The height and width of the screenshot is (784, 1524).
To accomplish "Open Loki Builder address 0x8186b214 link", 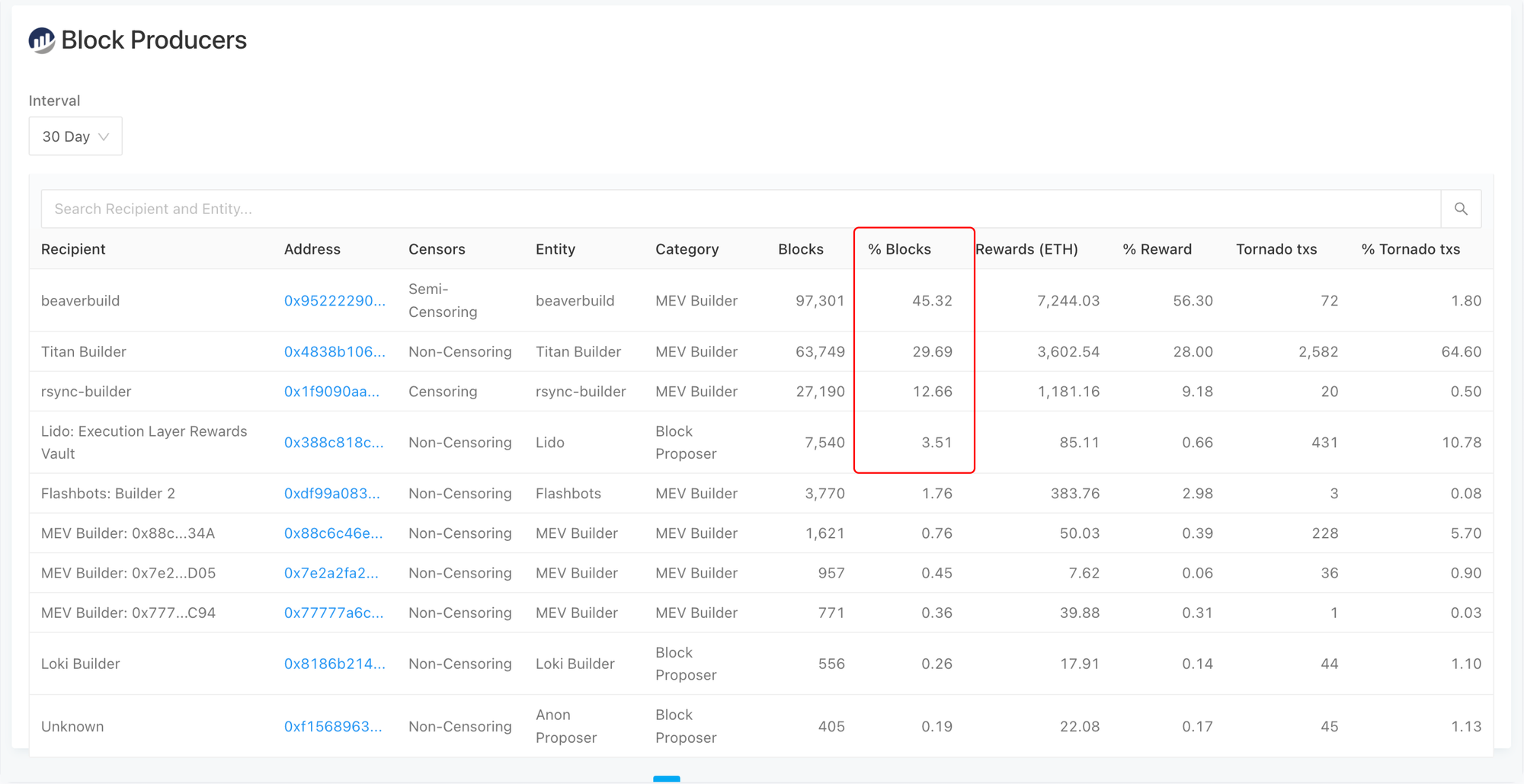I will click(x=335, y=664).
